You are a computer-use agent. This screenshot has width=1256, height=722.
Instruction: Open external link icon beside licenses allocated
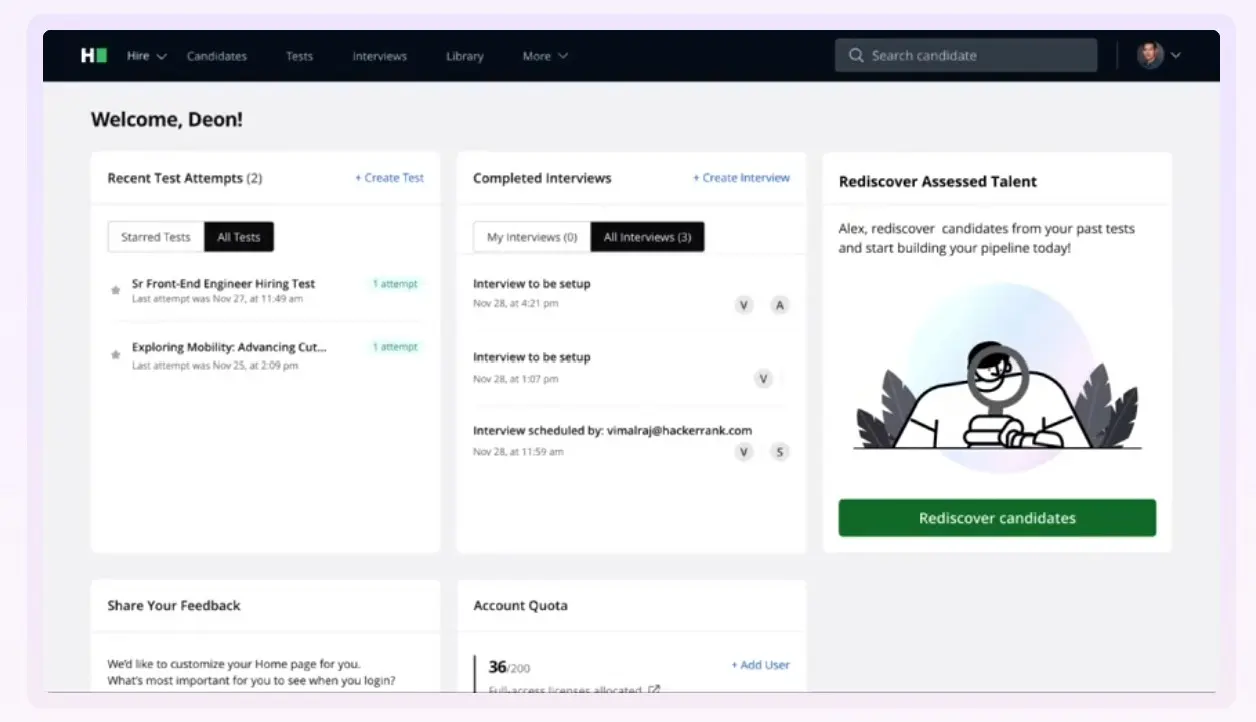click(x=654, y=689)
